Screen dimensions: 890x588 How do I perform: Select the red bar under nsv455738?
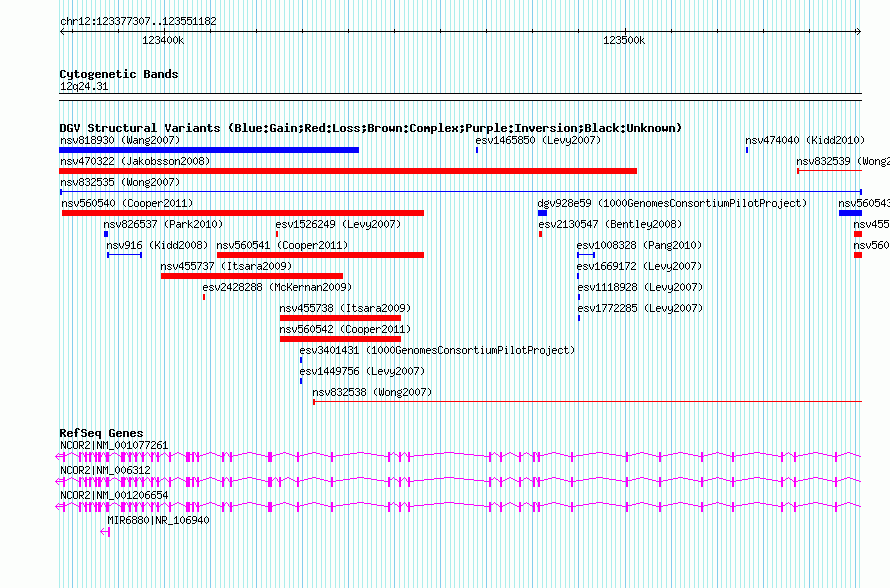click(x=341, y=318)
